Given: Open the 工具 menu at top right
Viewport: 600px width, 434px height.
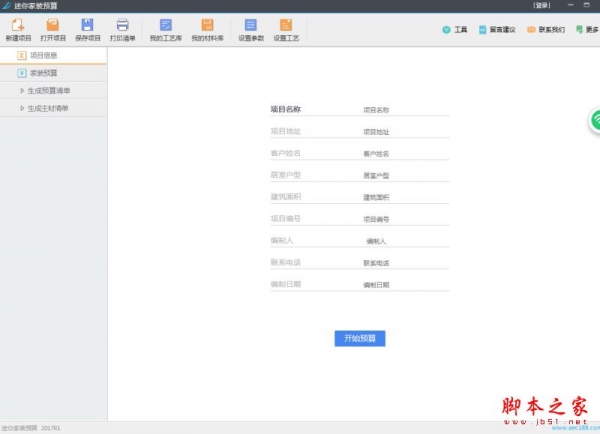Looking at the screenshot, I should coord(454,30).
